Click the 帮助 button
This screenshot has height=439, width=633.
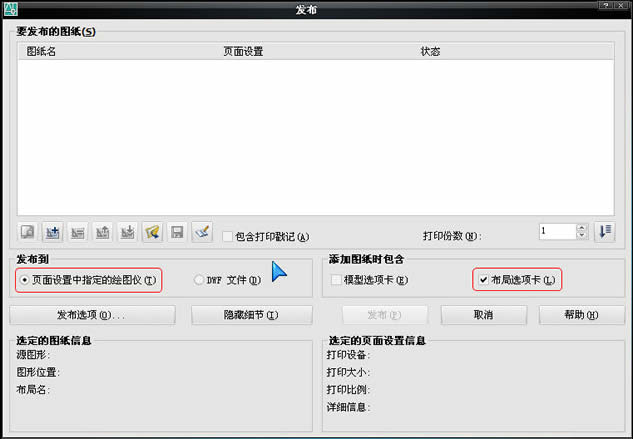coord(581,315)
